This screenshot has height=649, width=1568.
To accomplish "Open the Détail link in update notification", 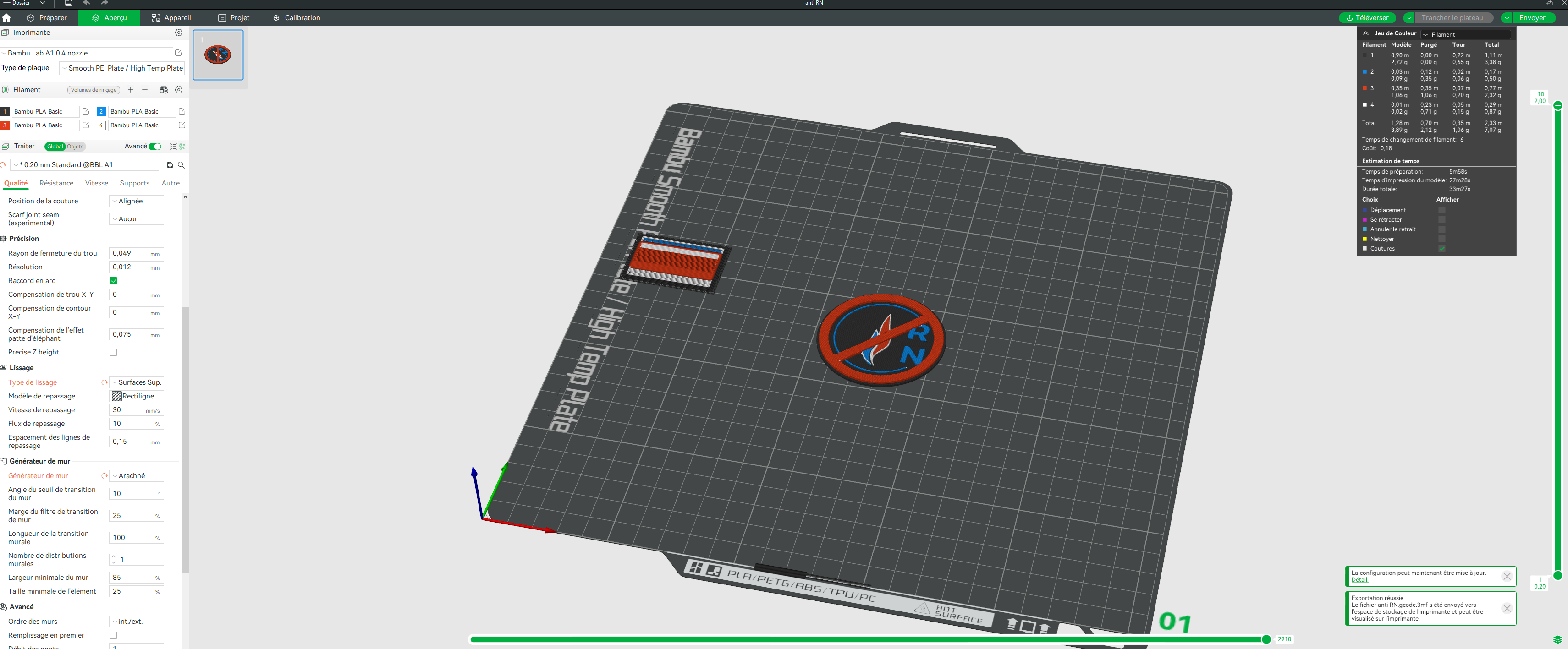I will 1359,580.
